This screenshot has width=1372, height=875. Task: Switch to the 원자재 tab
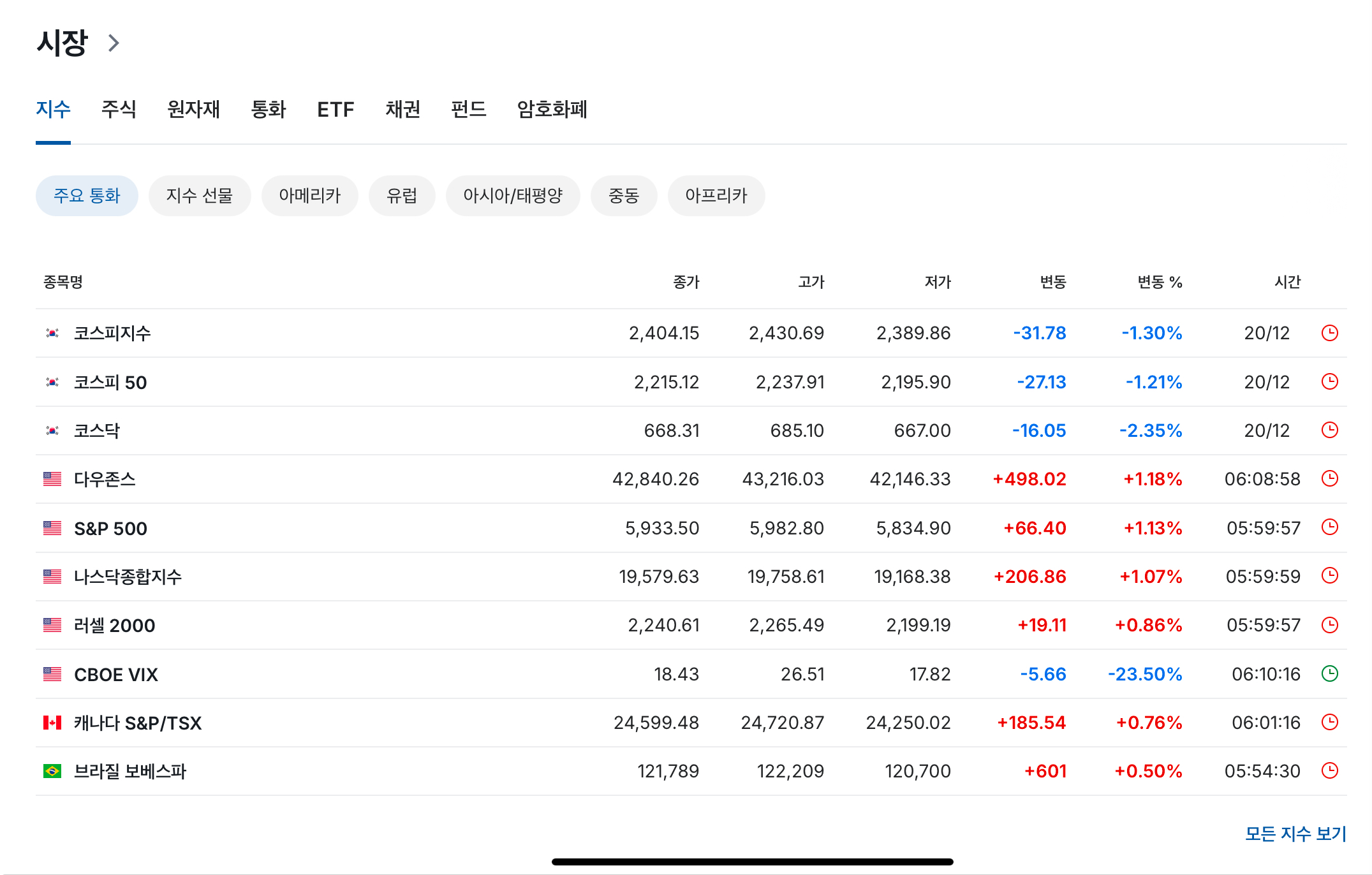[x=193, y=109]
